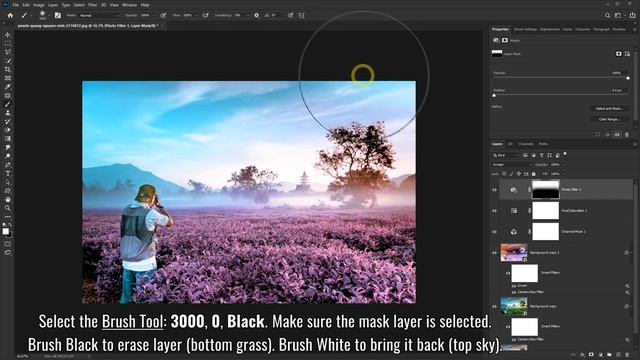Select the Clone Stamp tool

7,113
